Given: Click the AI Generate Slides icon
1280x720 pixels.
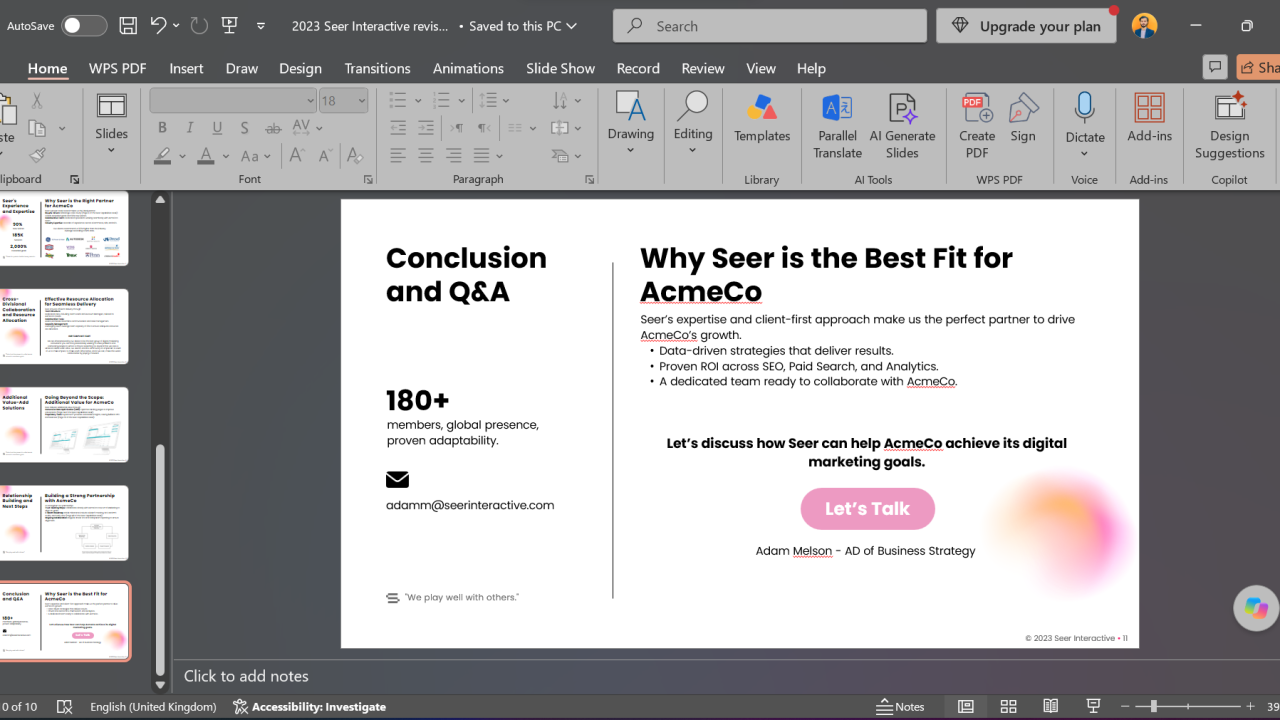Looking at the screenshot, I should [x=902, y=108].
